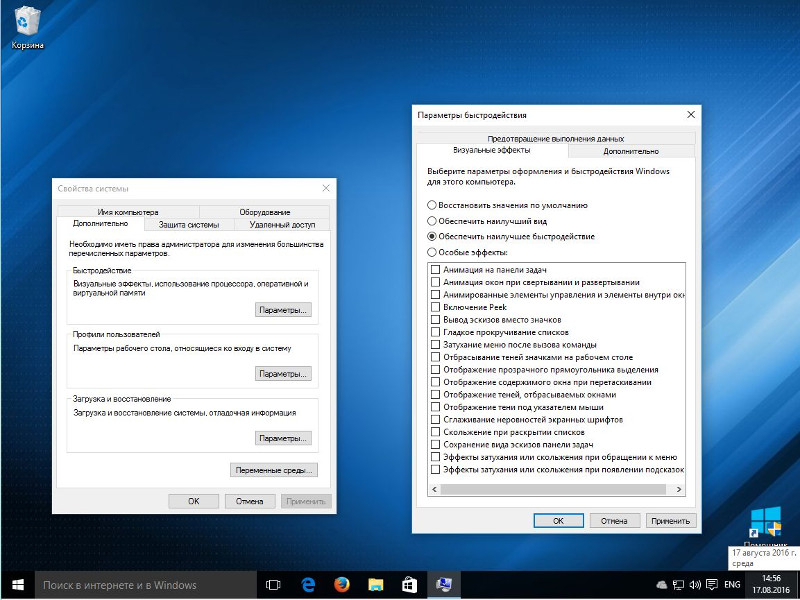Image resolution: width=800 pixels, height=600 pixels.
Task: Switch to the 'Дополнительно' tab in Параметры быстродействия
Action: point(631,151)
